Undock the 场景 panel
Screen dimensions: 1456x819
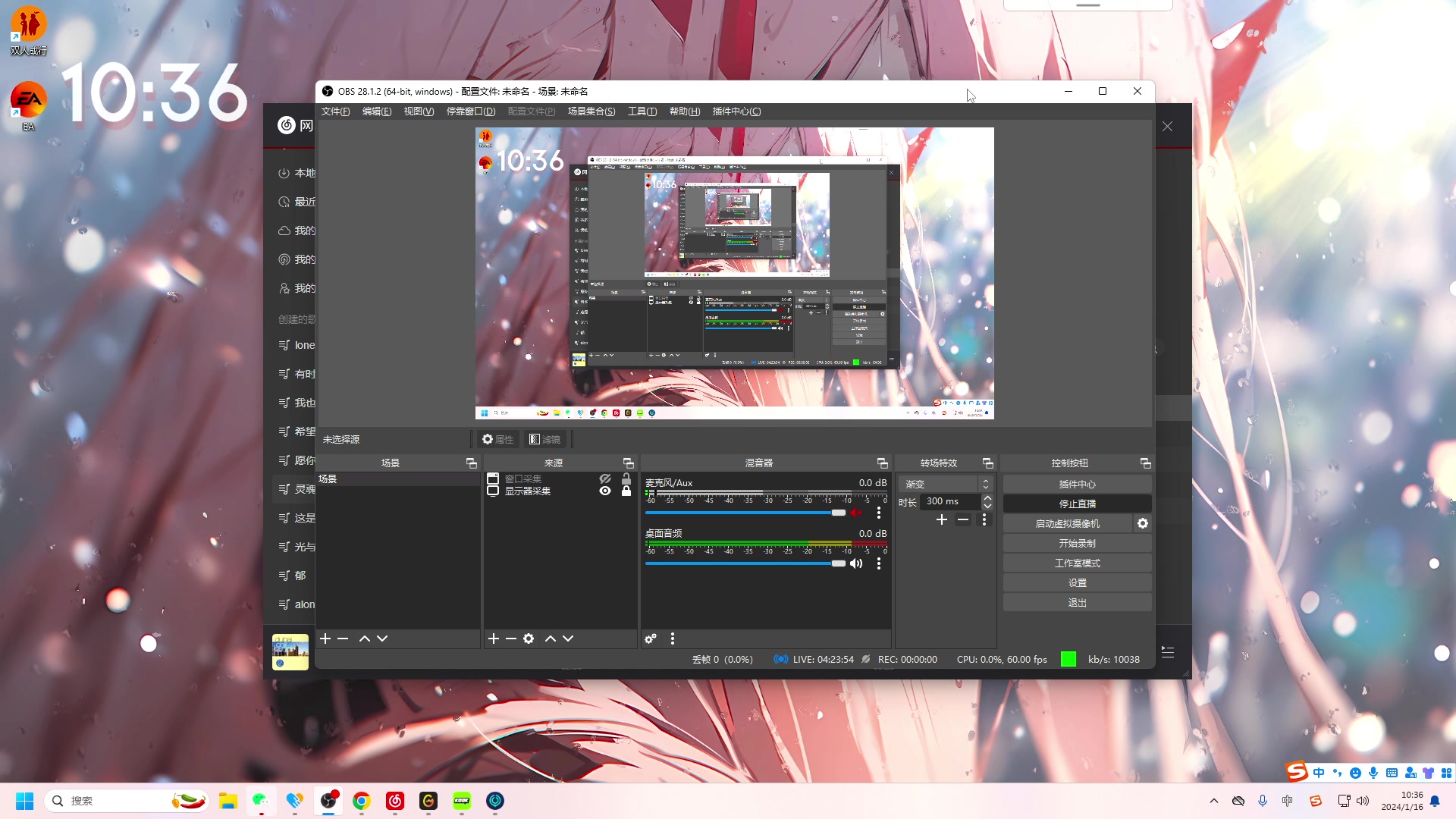pyautogui.click(x=472, y=463)
